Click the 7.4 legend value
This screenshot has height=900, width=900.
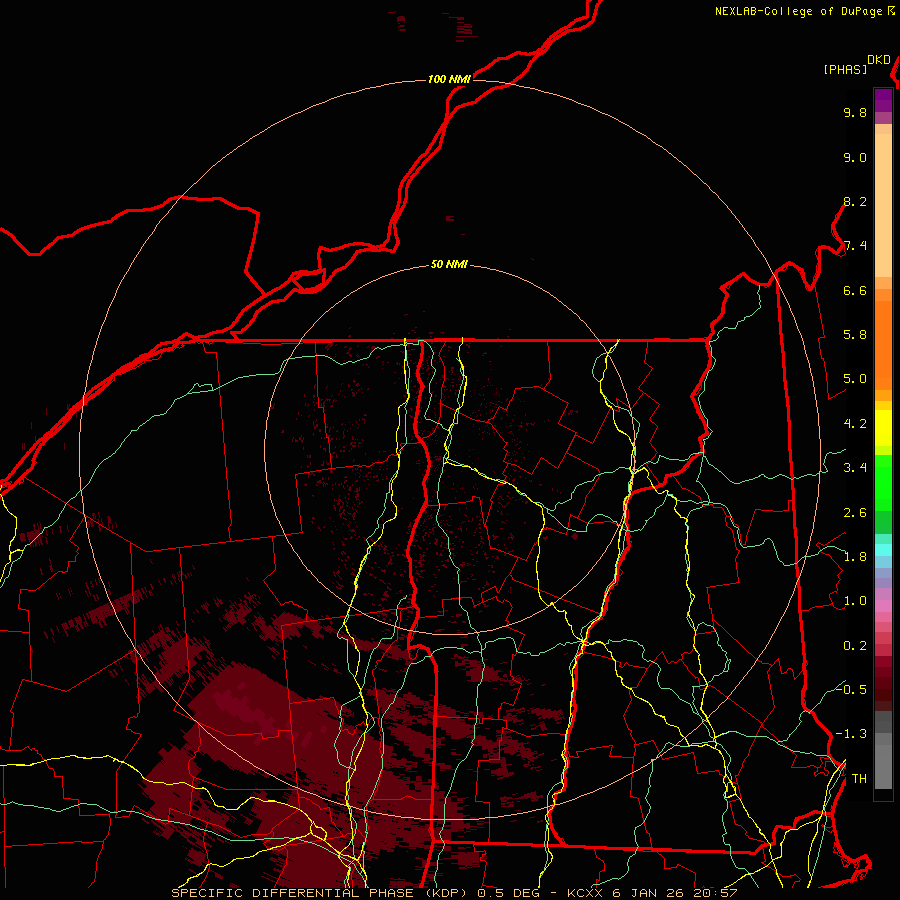tap(855, 246)
